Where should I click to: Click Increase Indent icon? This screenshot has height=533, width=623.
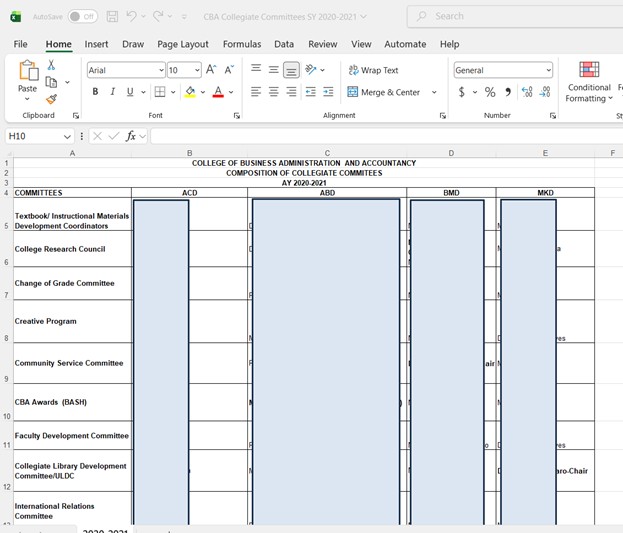327,92
